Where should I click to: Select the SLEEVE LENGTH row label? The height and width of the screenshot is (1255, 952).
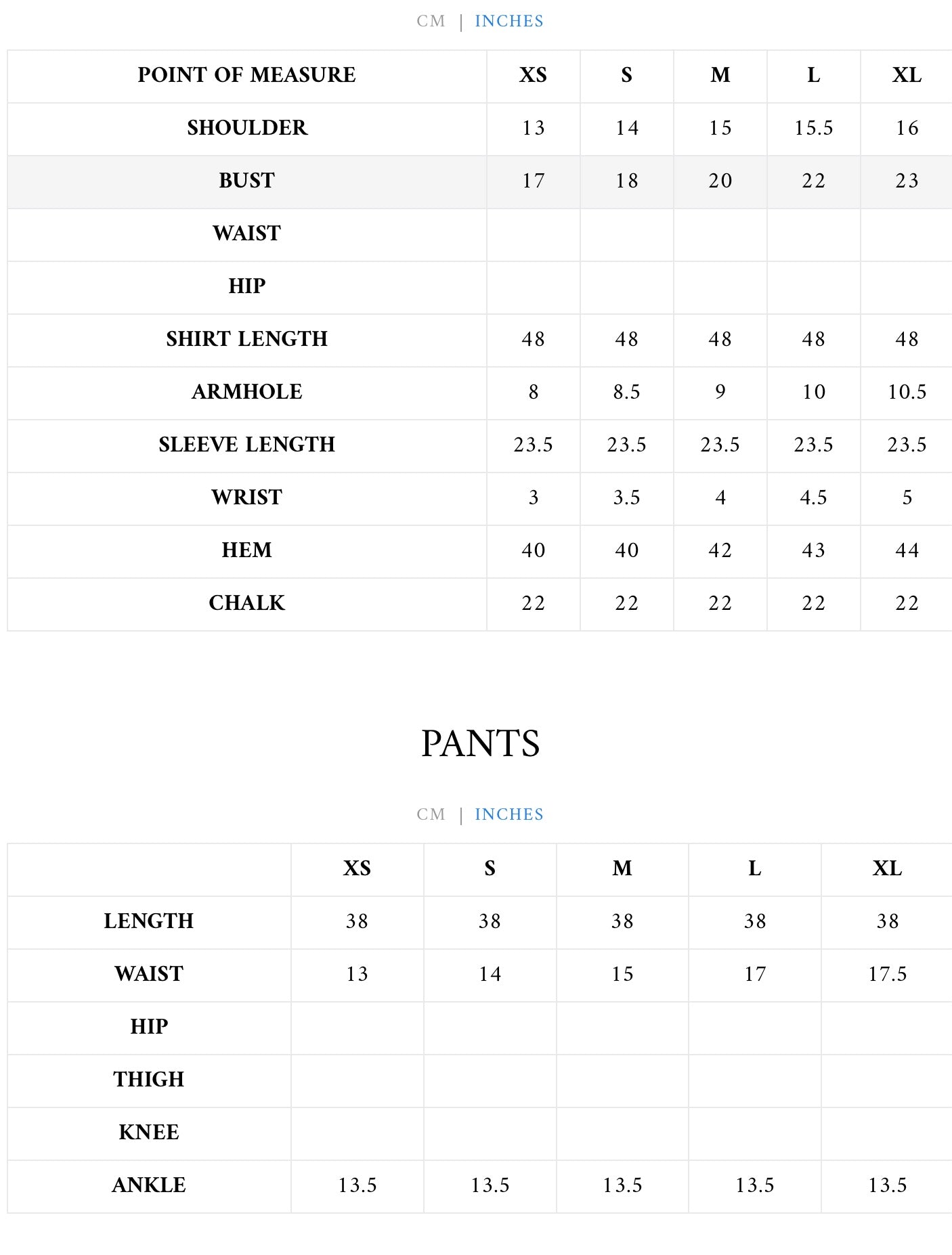coord(246,445)
